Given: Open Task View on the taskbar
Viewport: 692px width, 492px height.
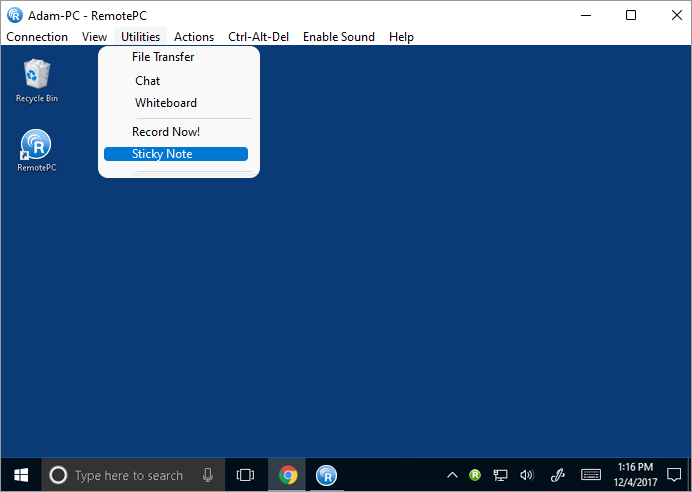Looking at the screenshot, I should 245,475.
